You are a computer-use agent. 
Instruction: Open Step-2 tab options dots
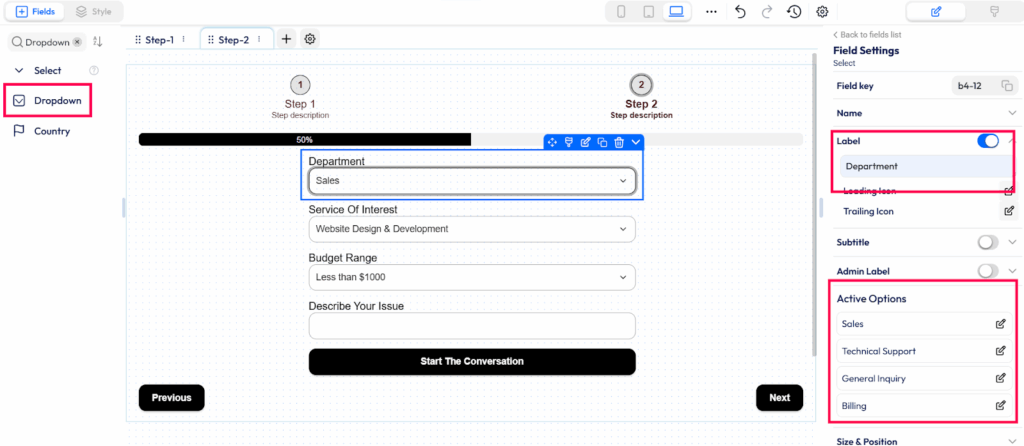click(259, 39)
